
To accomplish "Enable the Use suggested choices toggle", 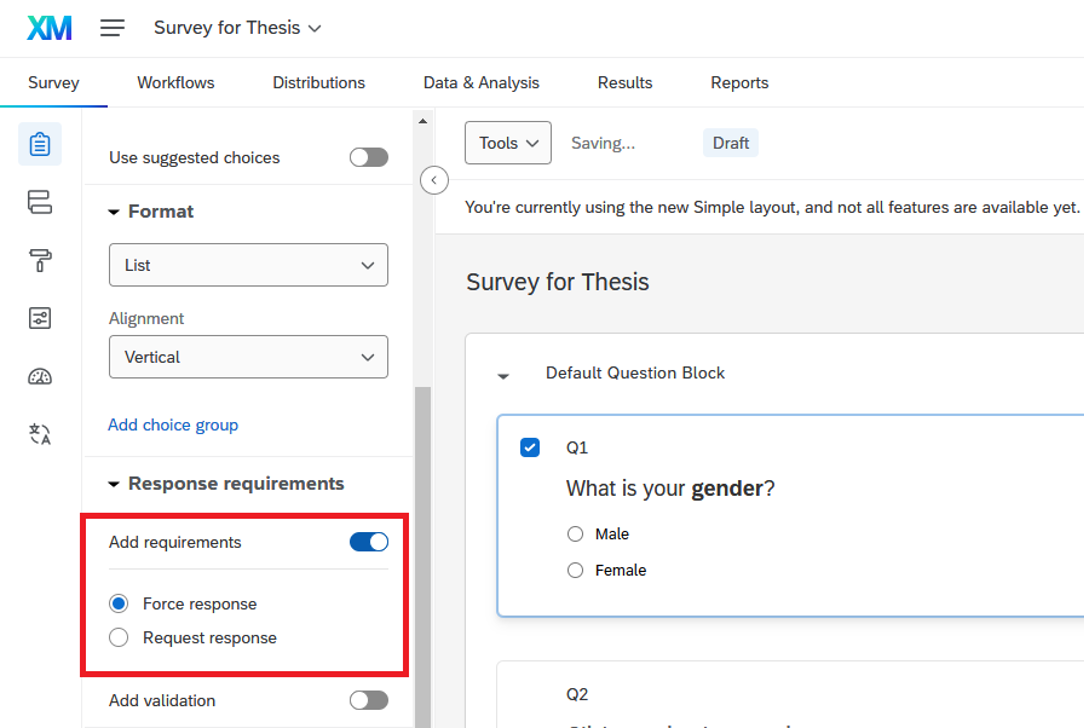I will click(x=368, y=158).
